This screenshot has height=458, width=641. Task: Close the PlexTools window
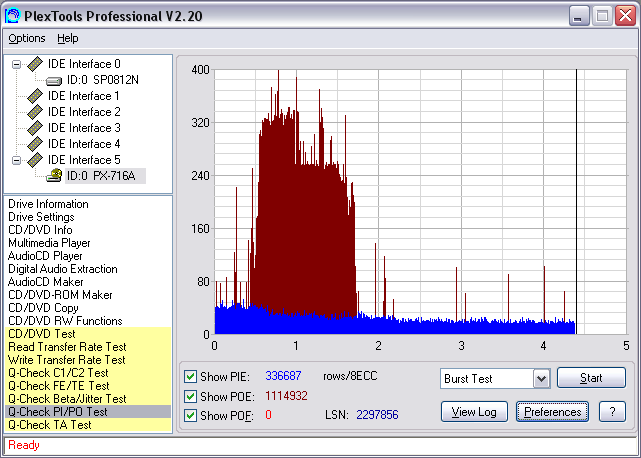[x=625, y=16]
